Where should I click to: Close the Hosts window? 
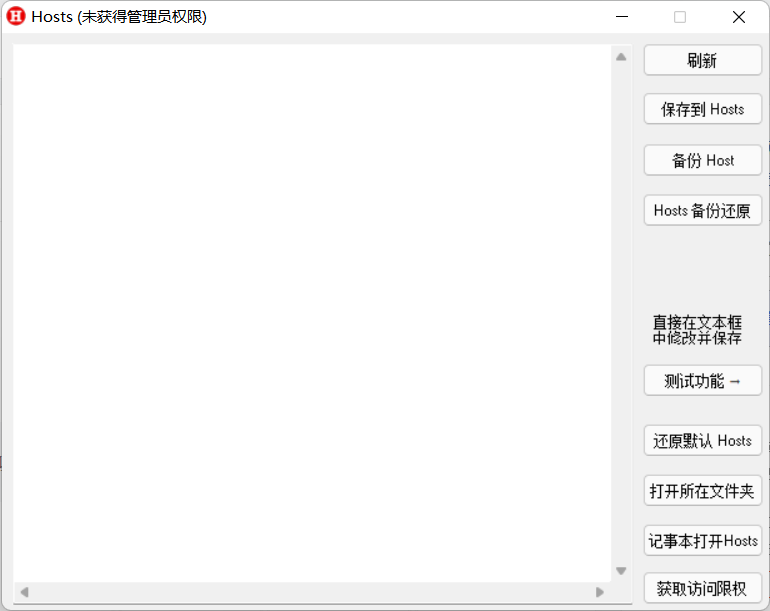pyautogui.click(x=739, y=17)
